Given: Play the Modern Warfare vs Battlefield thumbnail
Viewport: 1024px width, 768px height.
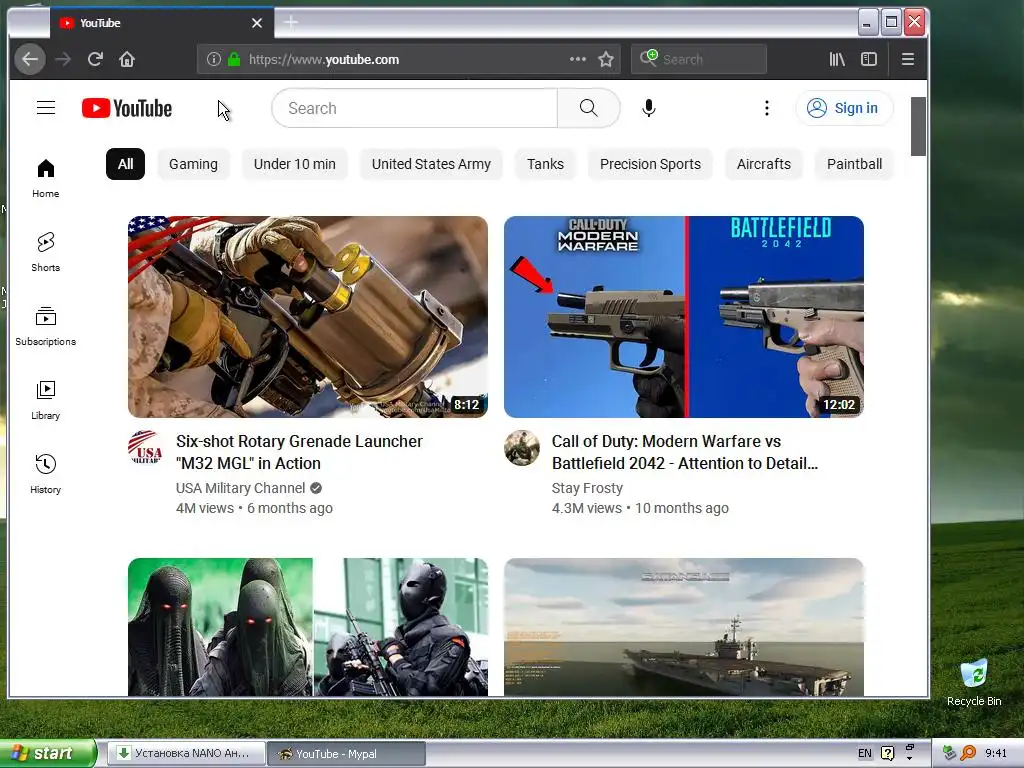Looking at the screenshot, I should point(684,317).
